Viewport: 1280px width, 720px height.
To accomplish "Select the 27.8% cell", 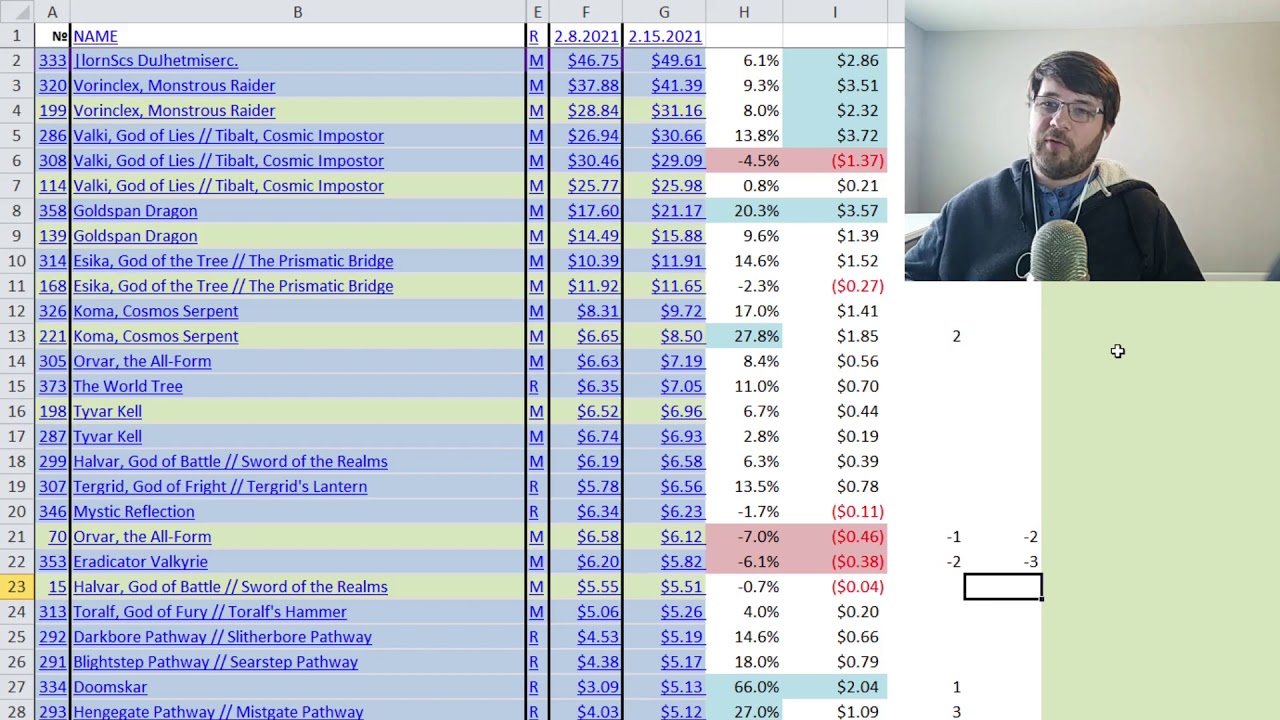I will tap(744, 336).
